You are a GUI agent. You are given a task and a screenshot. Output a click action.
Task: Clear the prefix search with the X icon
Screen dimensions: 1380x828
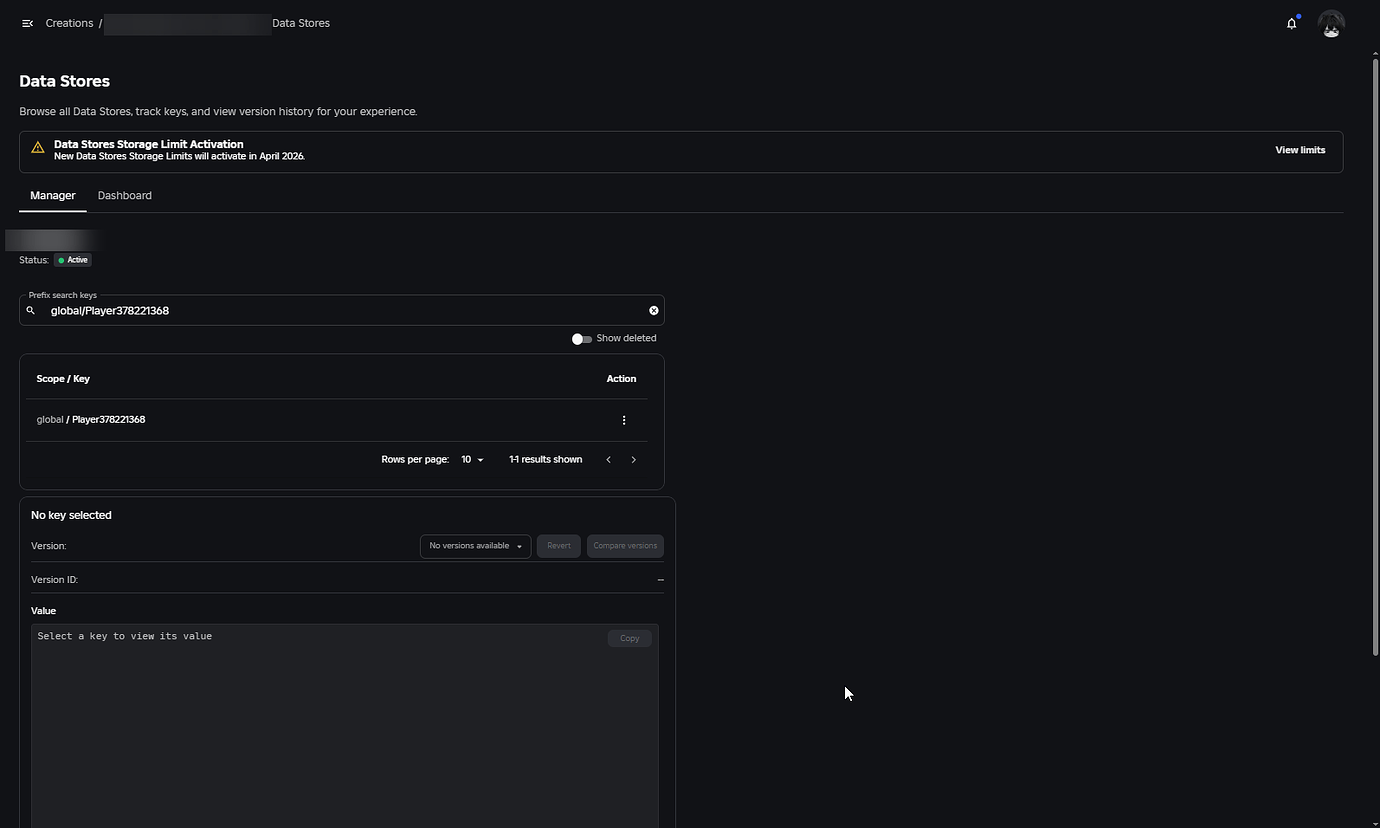click(x=653, y=310)
